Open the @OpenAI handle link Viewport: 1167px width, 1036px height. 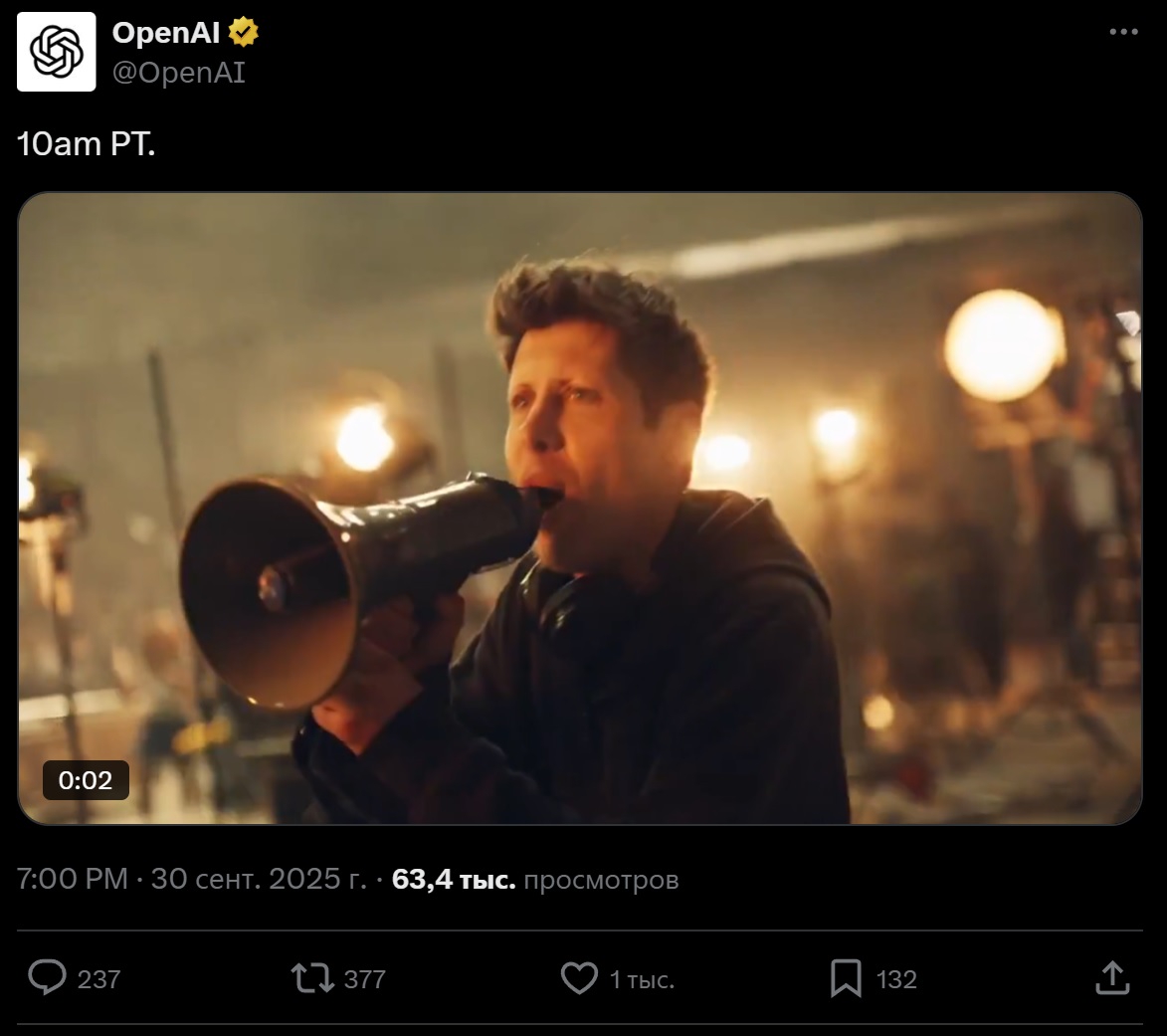click(x=178, y=73)
